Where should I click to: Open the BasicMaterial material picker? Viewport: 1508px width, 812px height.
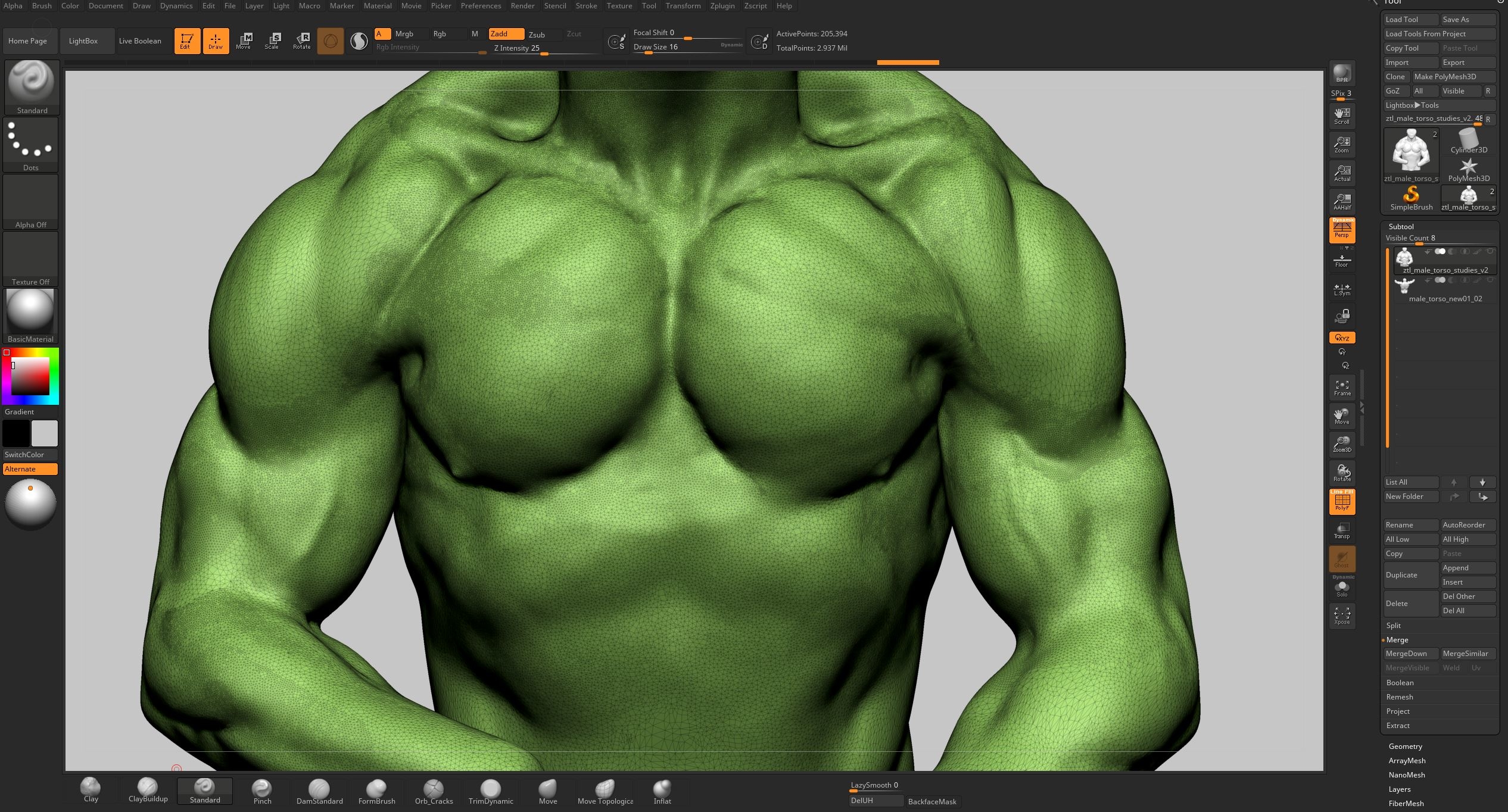click(30, 316)
